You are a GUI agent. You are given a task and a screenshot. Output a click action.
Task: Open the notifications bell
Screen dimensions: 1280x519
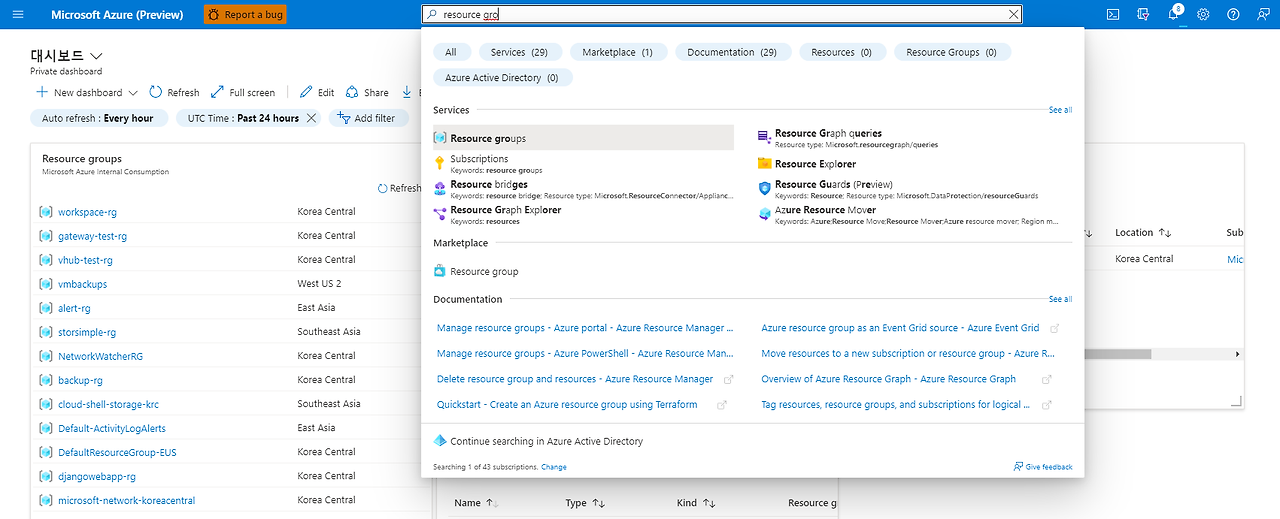[1174, 15]
